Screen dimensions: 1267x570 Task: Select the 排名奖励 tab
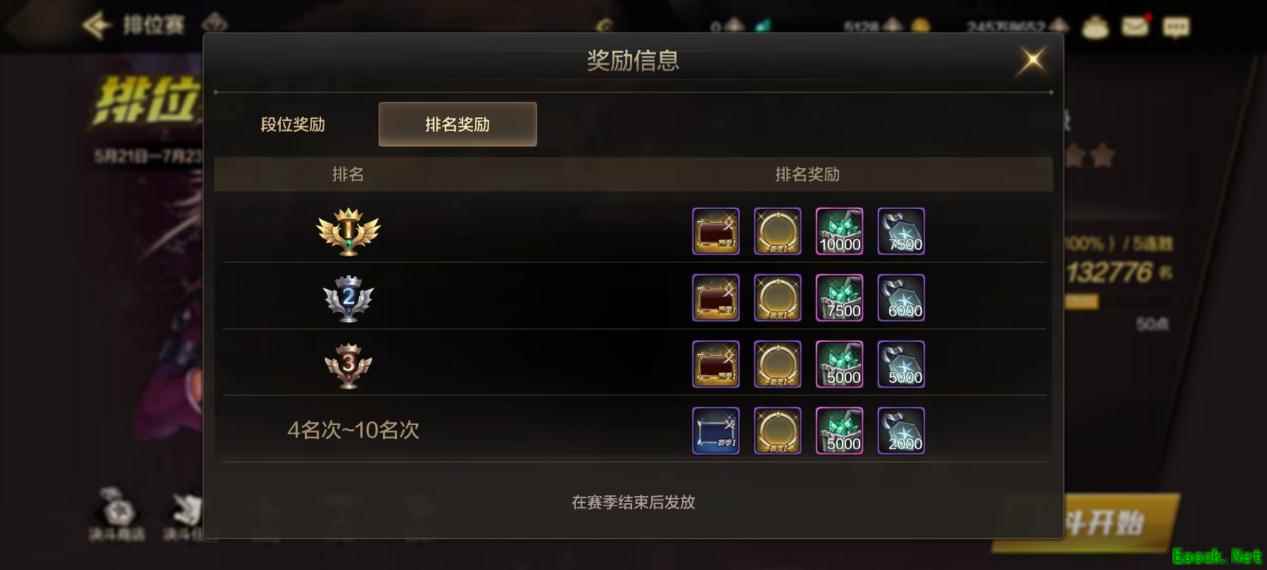[457, 125]
